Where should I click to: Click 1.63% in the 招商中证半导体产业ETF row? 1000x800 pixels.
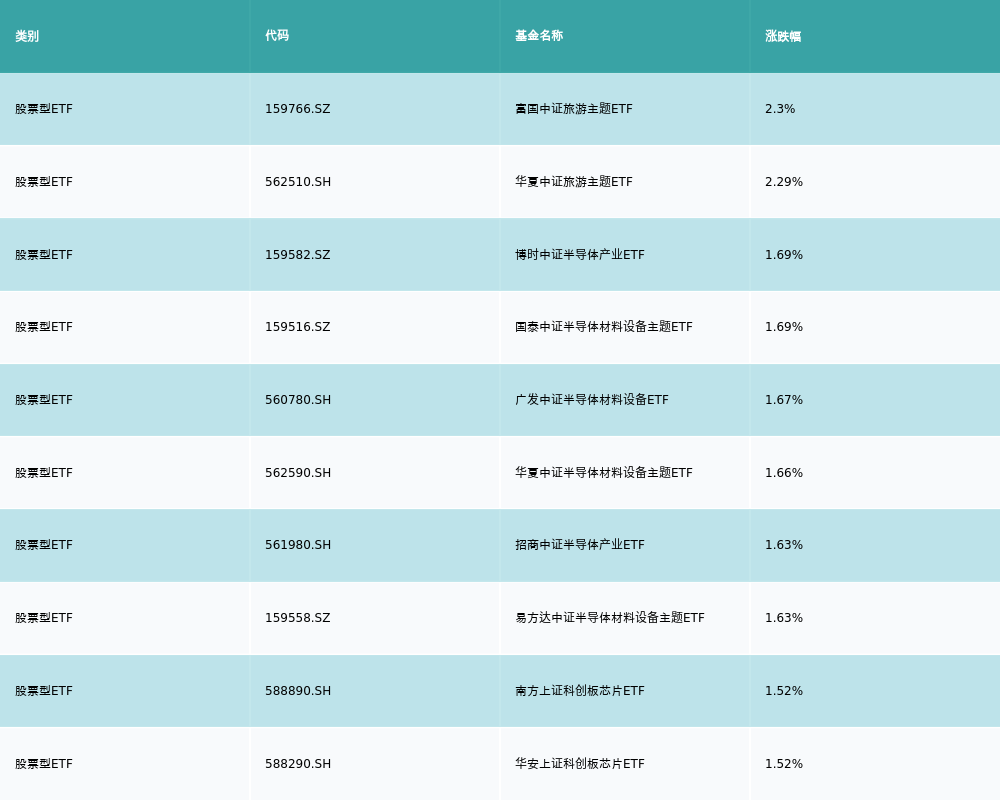click(784, 545)
